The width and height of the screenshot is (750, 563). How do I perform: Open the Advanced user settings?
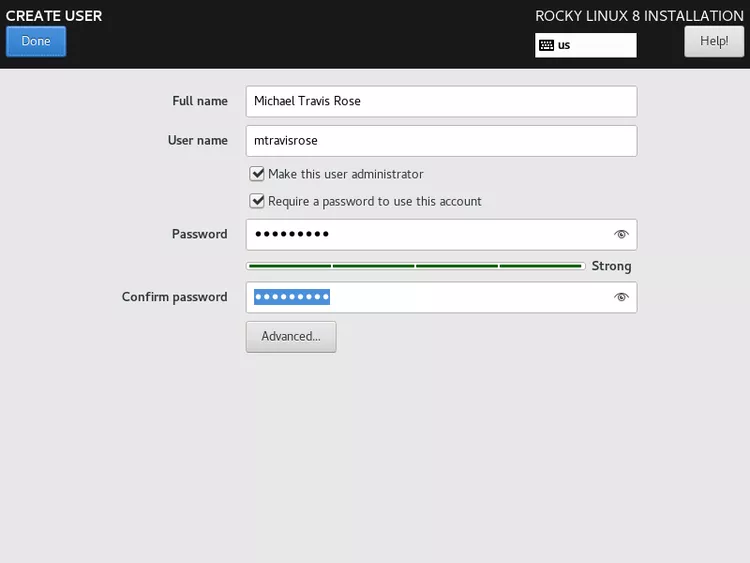(291, 337)
